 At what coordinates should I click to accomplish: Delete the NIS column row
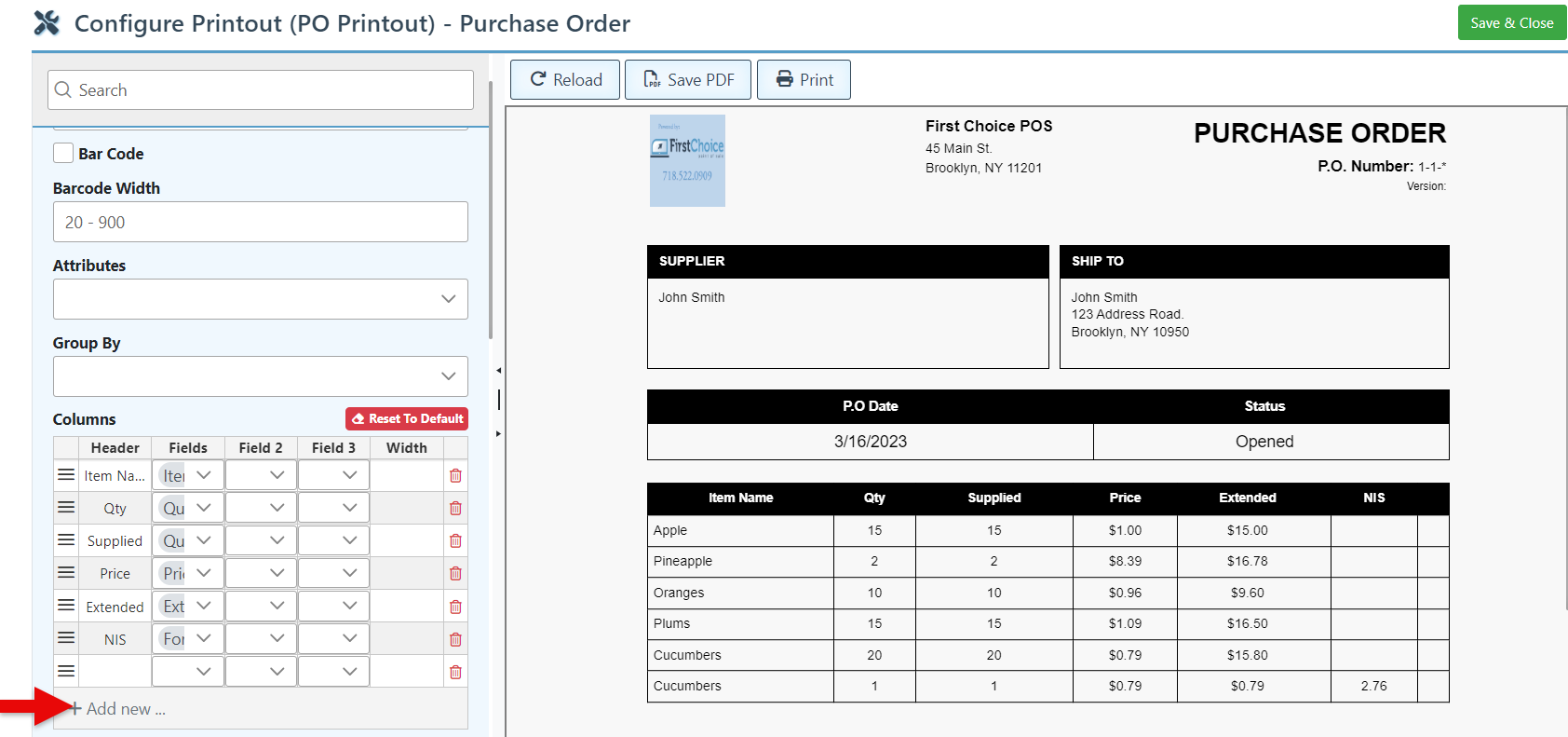(x=455, y=640)
